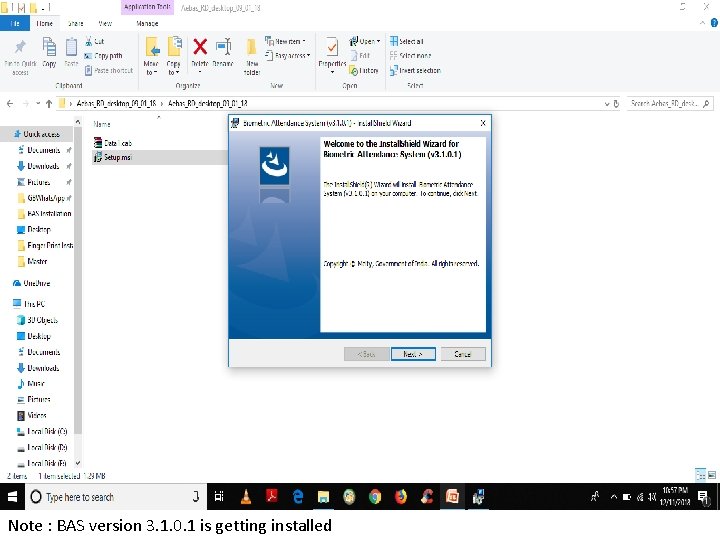The height and width of the screenshot is (540, 720).
Task: Click Copy path in Clipboard group
Action: pos(104,56)
